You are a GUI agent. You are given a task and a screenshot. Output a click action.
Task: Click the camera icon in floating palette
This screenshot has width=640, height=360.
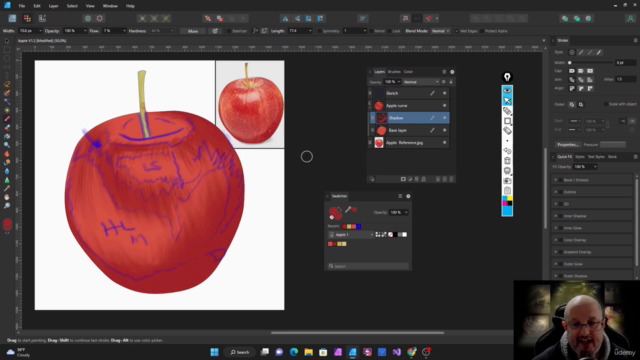pos(507,180)
